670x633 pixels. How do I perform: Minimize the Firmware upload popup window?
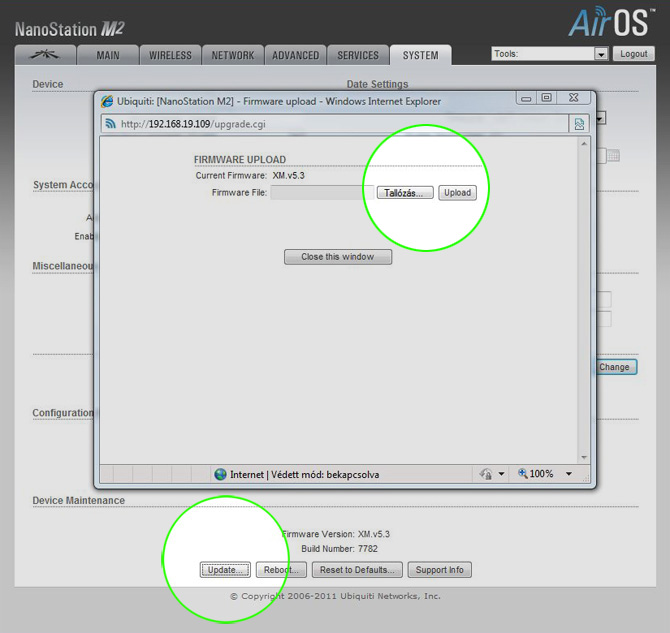coord(526,98)
